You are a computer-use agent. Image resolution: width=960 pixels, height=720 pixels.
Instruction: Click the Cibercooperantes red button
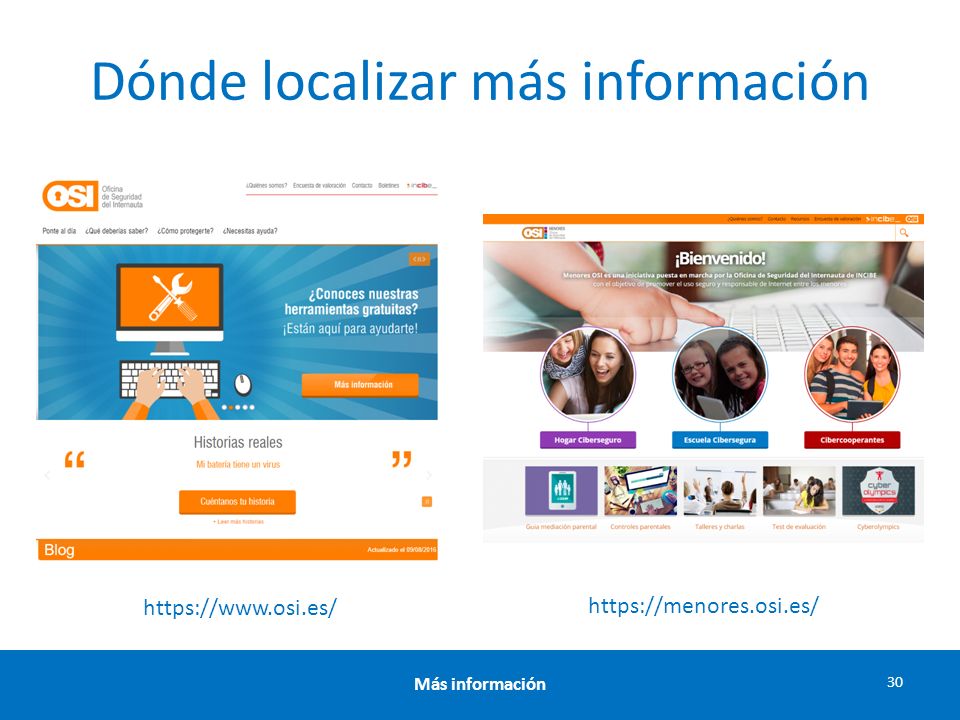852,440
